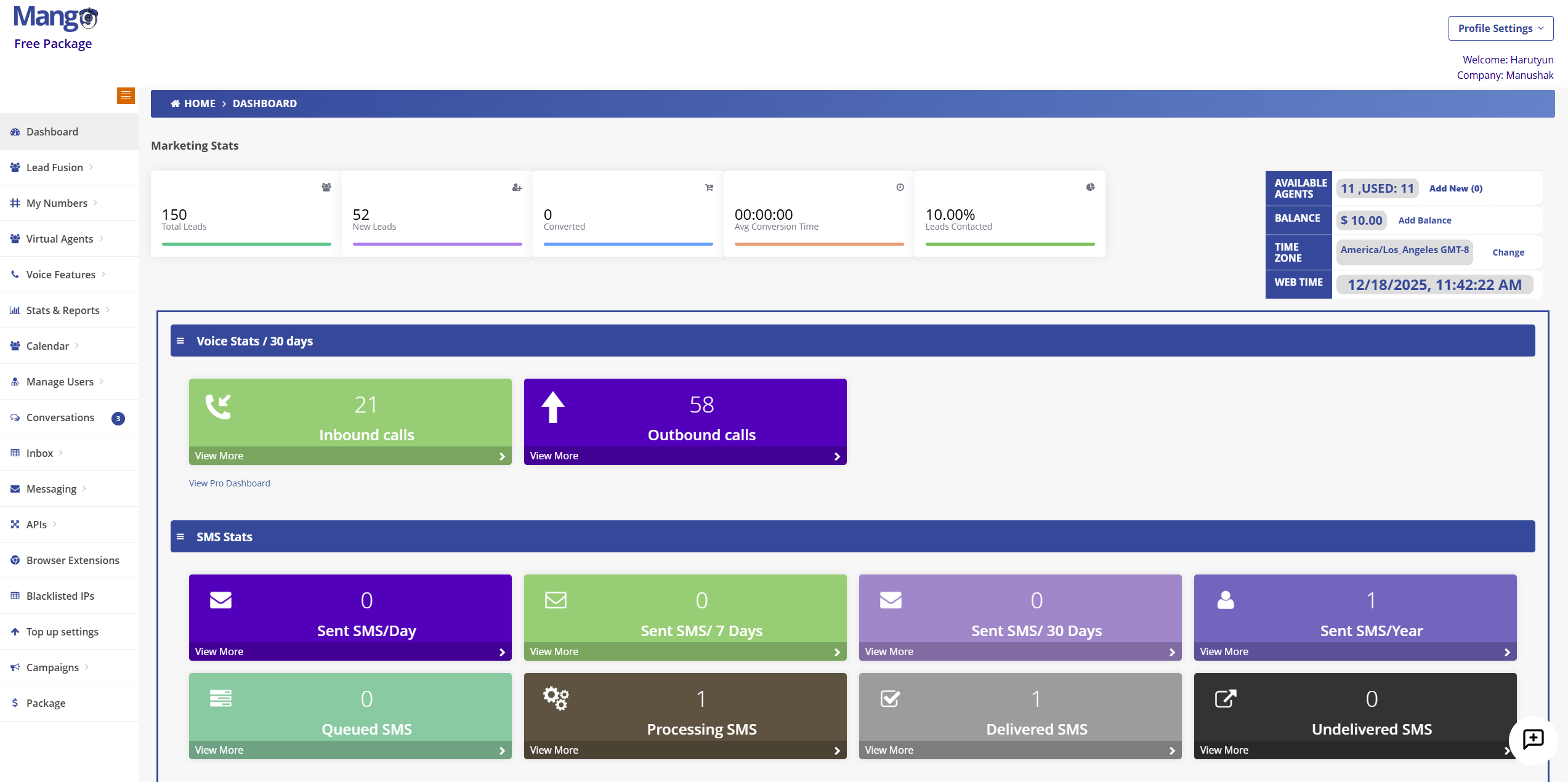
Task: Open the Profile Settings dropdown
Action: click(x=1500, y=28)
